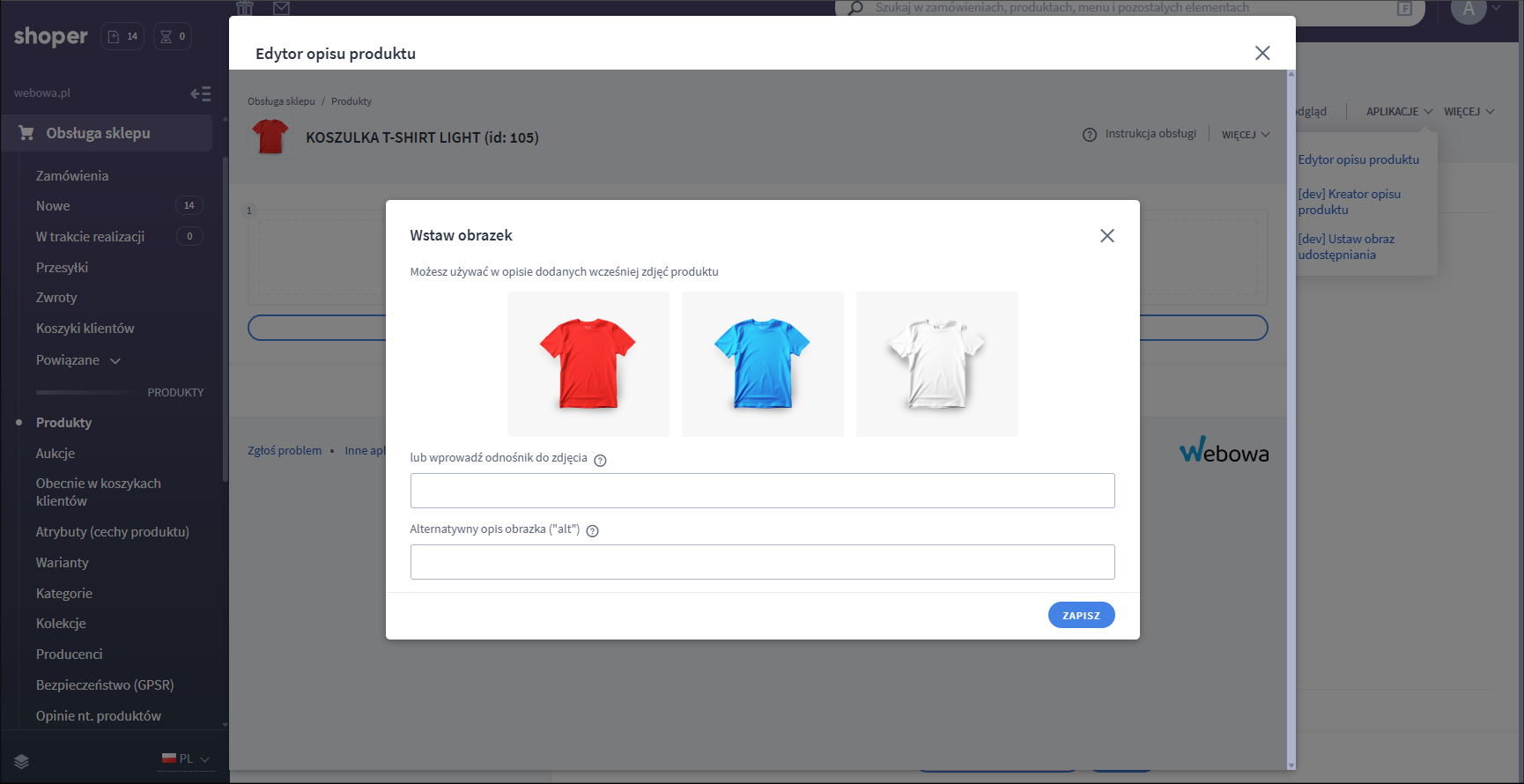Close the Wstaw obrazek dialog
This screenshot has height=784, width=1524.
click(x=1107, y=235)
